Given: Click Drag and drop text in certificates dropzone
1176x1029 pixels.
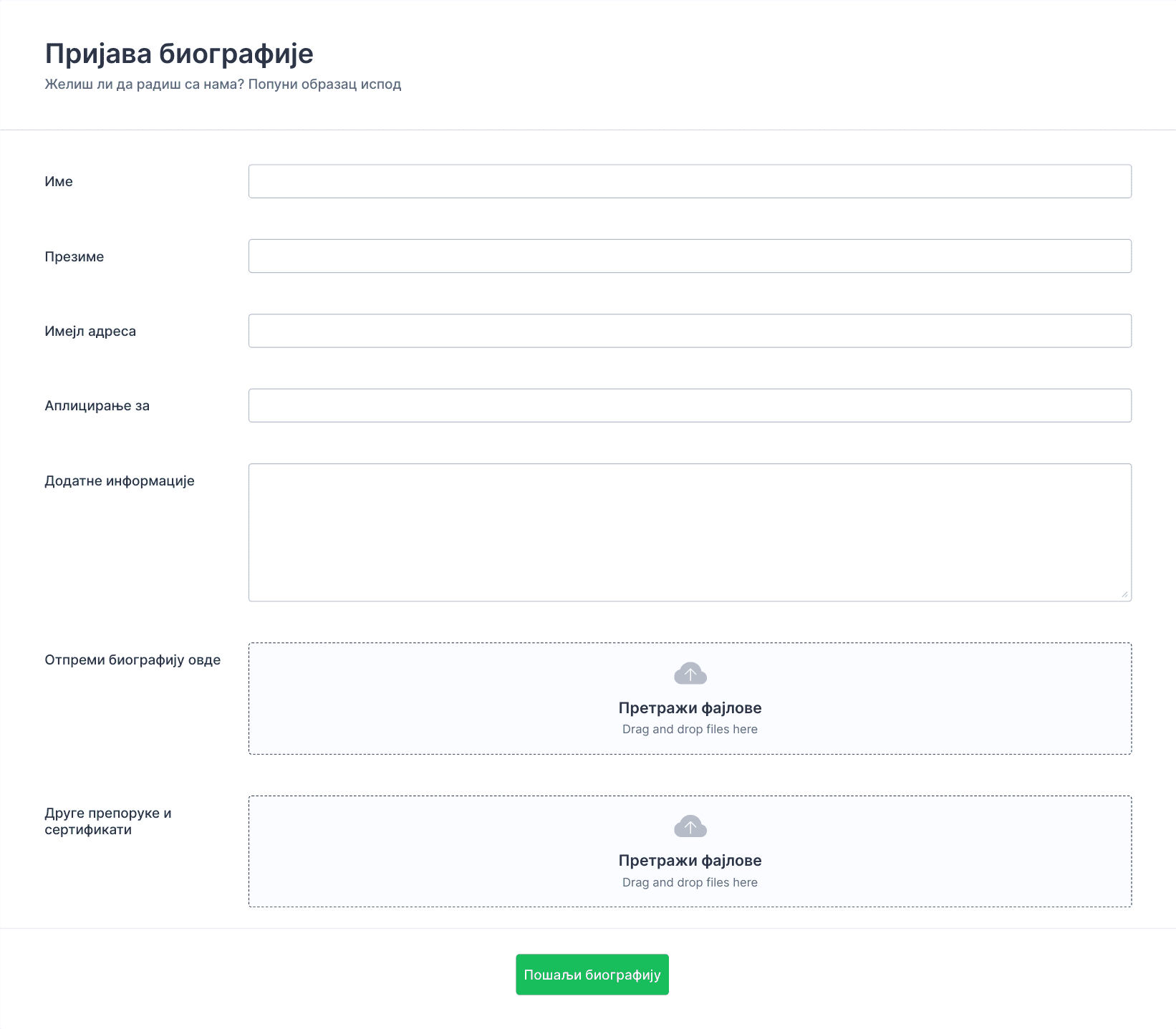Looking at the screenshot, I should point(690,882).
